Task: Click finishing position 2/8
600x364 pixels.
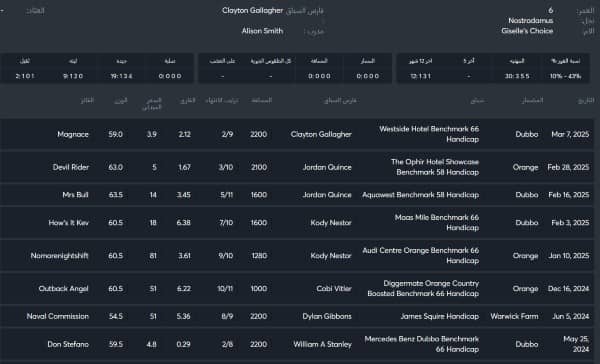Action: [x=227, y=344]
